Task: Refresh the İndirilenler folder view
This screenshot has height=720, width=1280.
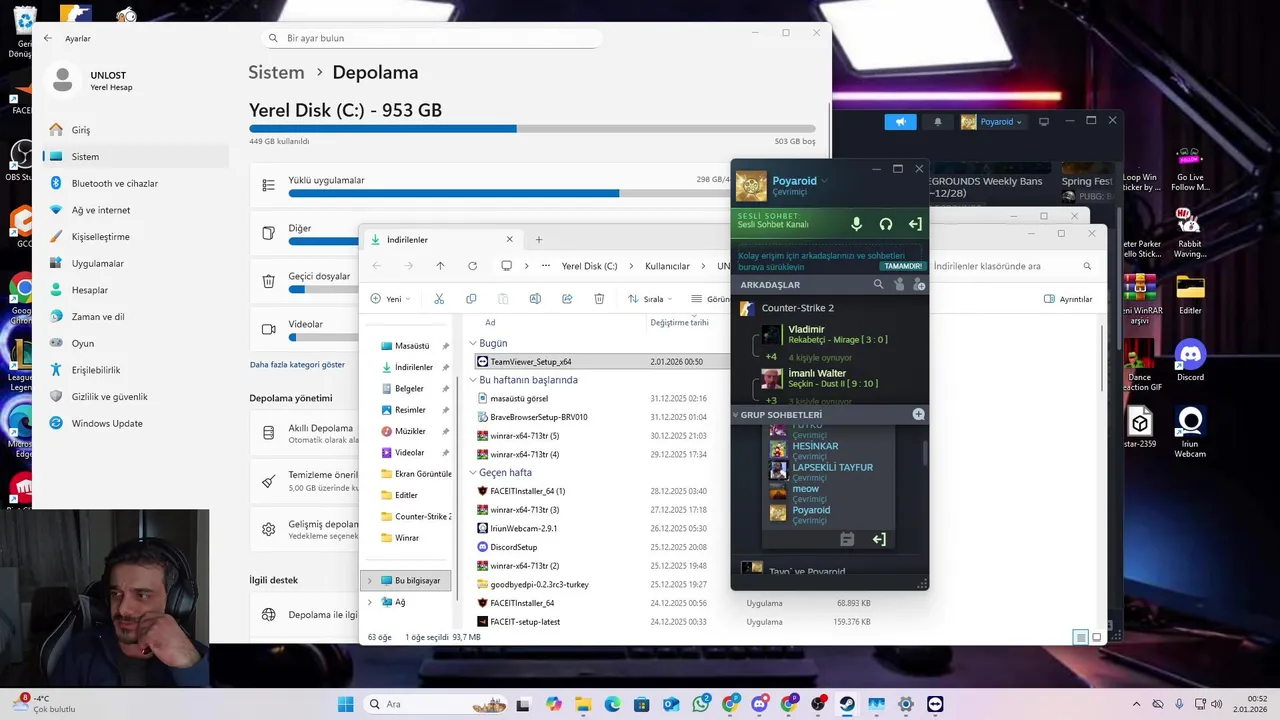Action: pos(472,266)
